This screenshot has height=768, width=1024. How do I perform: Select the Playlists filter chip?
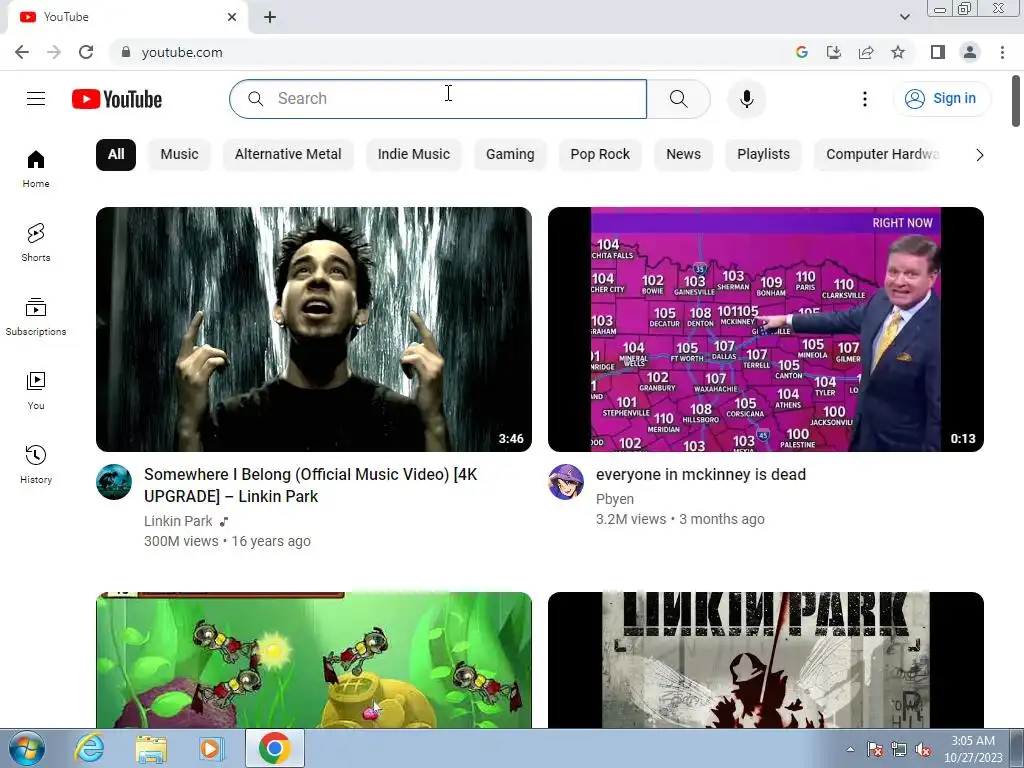(x=763, y=155)
